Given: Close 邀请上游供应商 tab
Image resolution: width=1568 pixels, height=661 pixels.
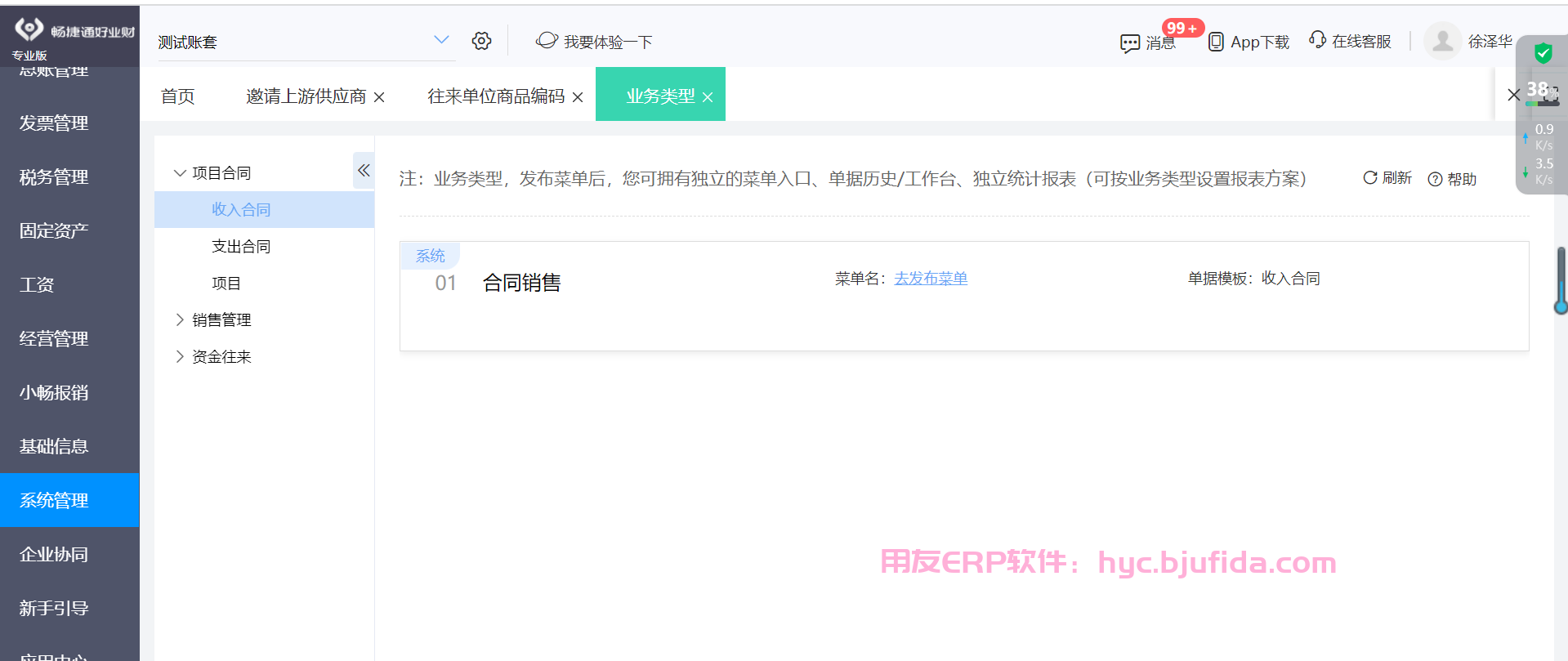Looking at the screenshot, I should point(379,97).
